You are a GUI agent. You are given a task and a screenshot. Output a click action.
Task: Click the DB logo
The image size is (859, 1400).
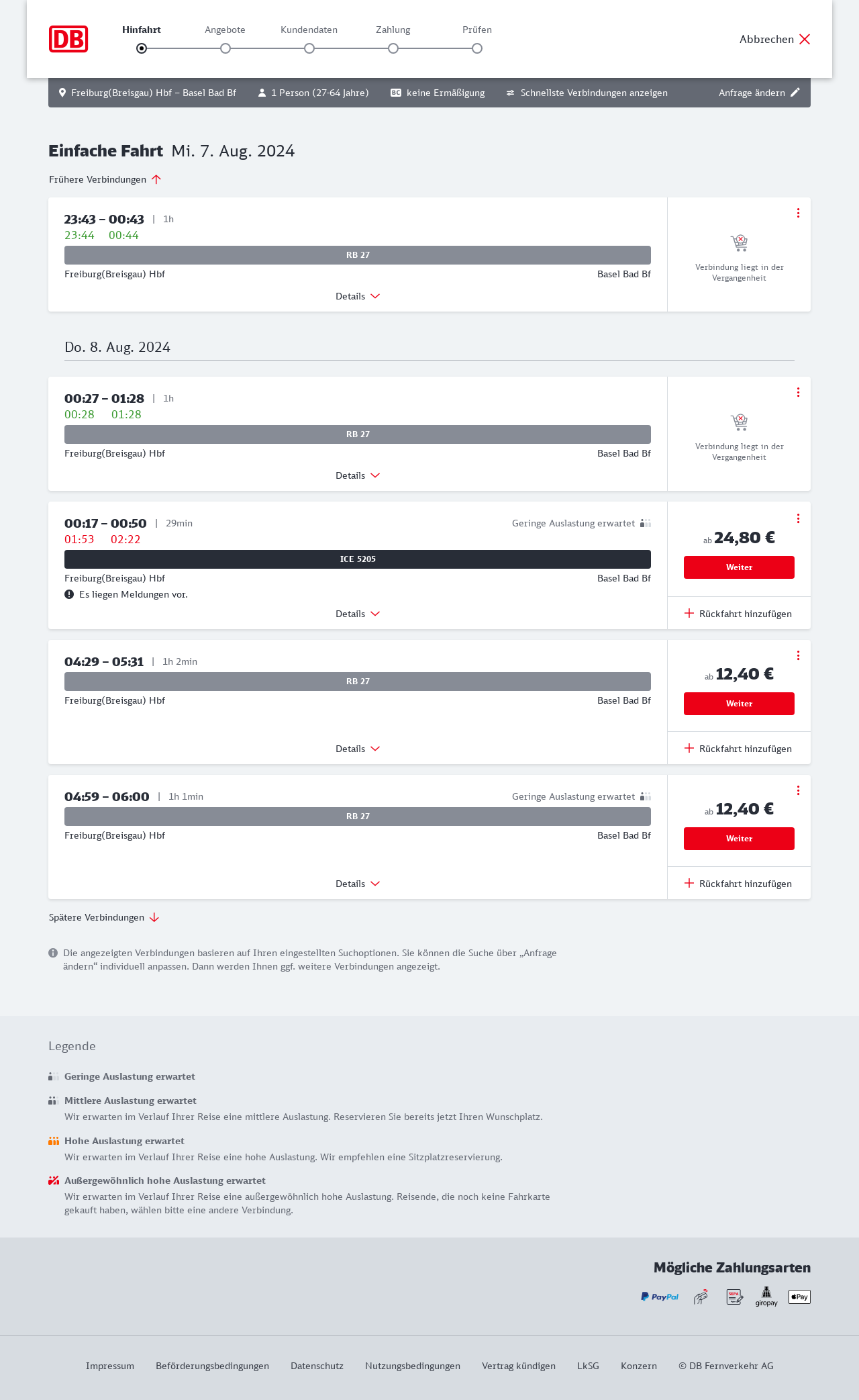(68, 39)
